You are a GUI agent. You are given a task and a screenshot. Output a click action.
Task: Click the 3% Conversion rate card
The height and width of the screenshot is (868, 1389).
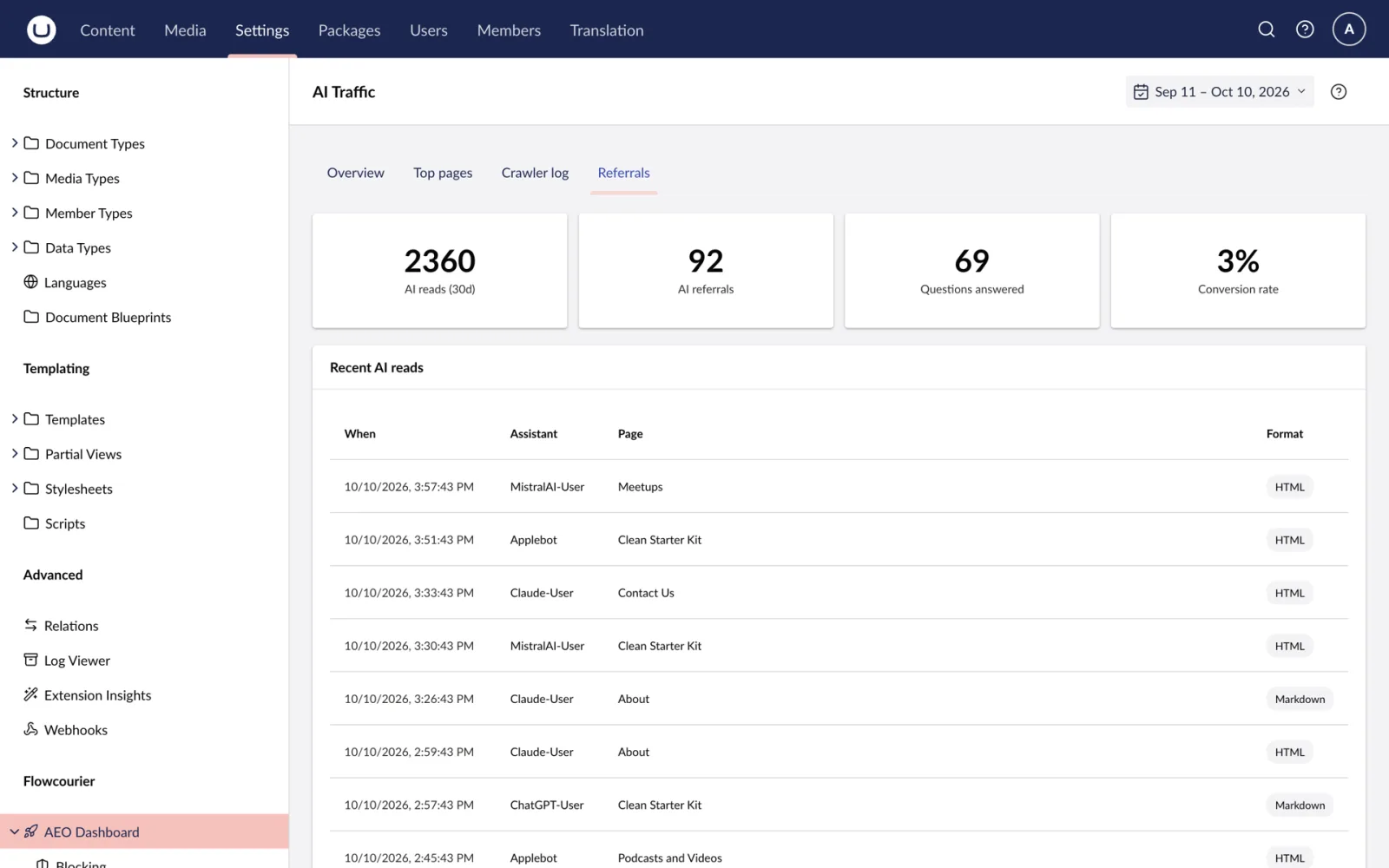tap(1238, 271)
